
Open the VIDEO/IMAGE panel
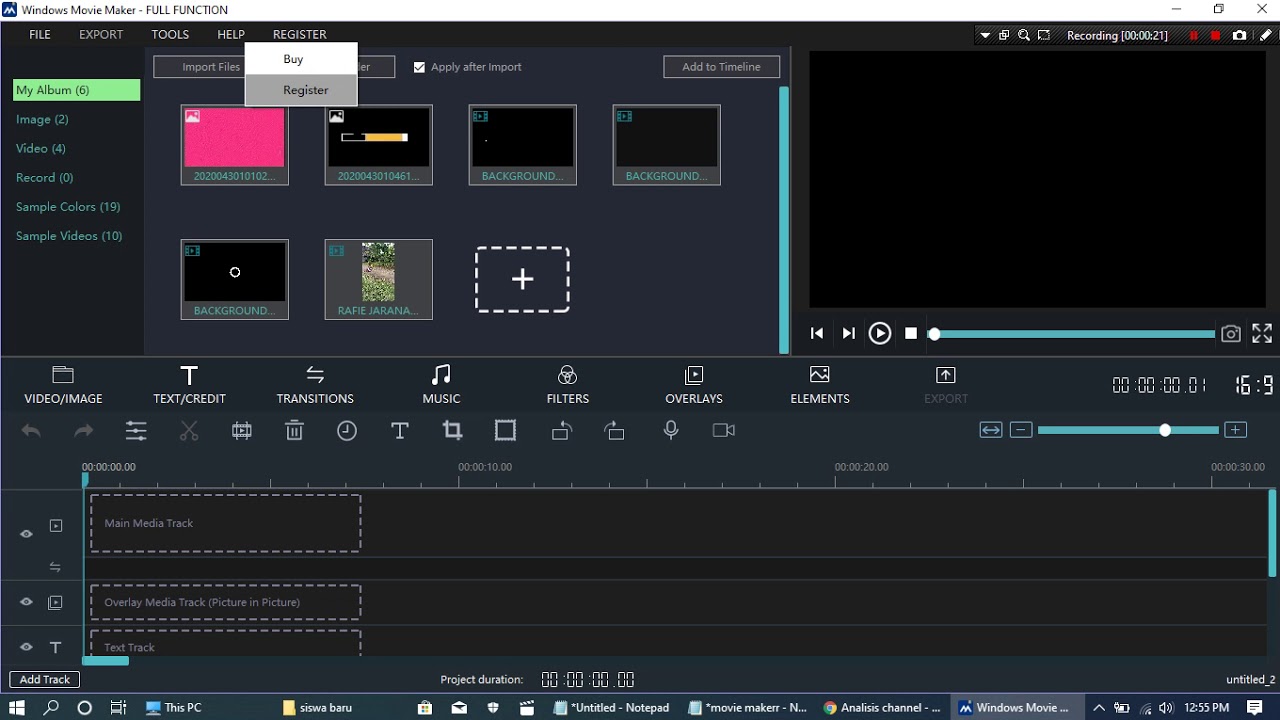pos(63,385)
